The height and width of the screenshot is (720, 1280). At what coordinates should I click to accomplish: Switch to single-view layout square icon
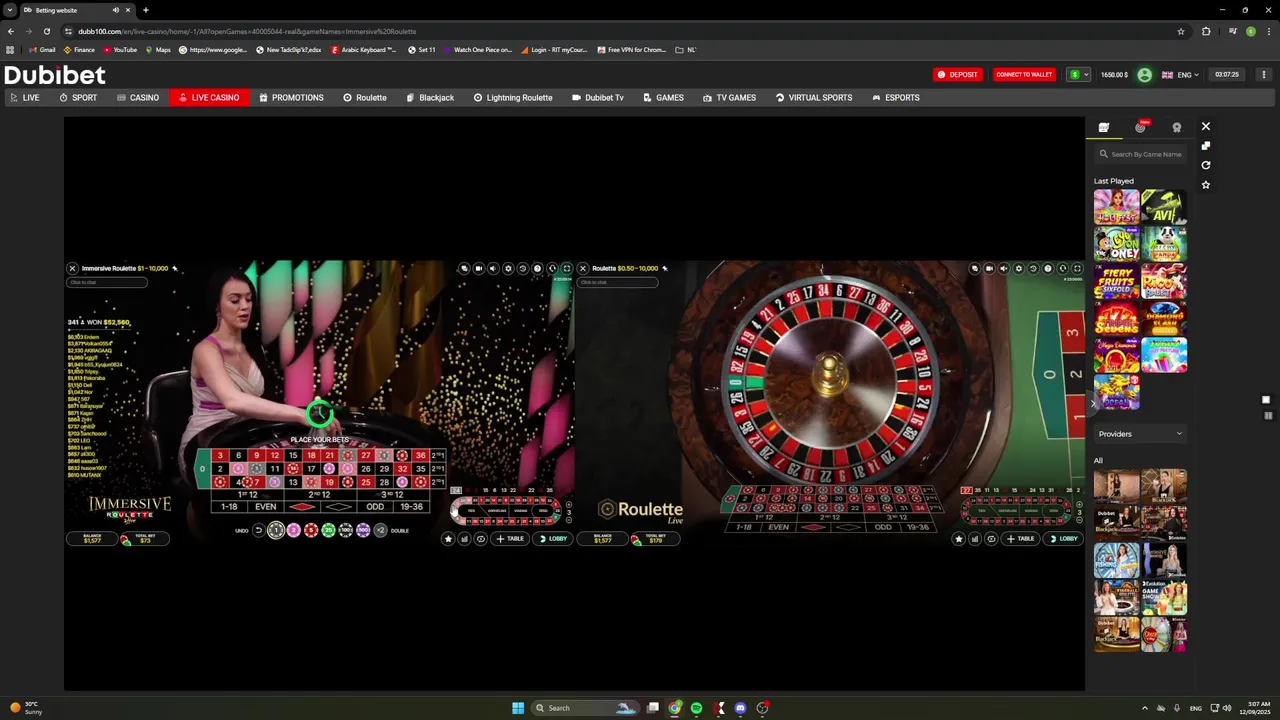pyautogui.click(x=1266, y=400)
